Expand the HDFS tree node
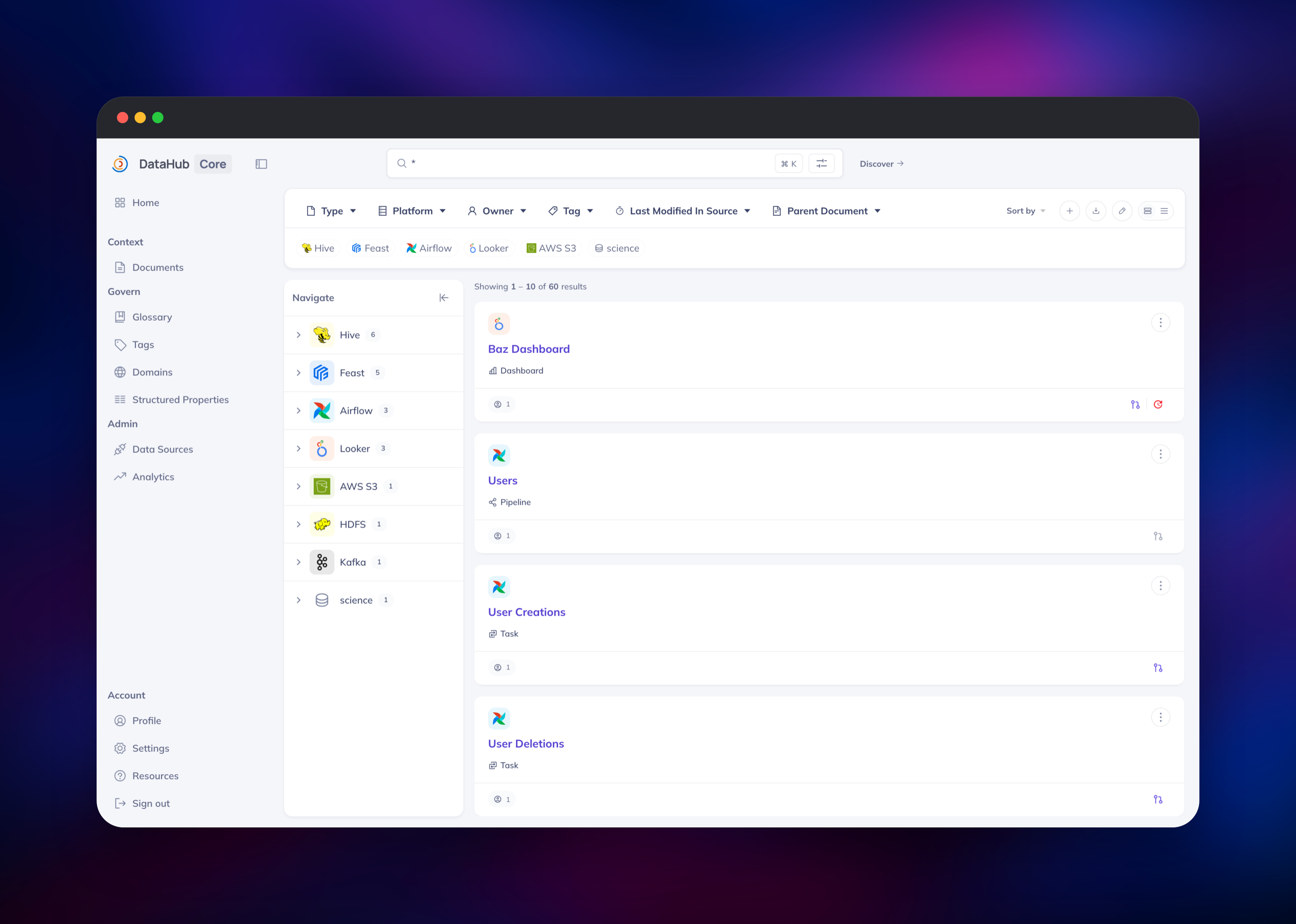 (x=298, y=524)
